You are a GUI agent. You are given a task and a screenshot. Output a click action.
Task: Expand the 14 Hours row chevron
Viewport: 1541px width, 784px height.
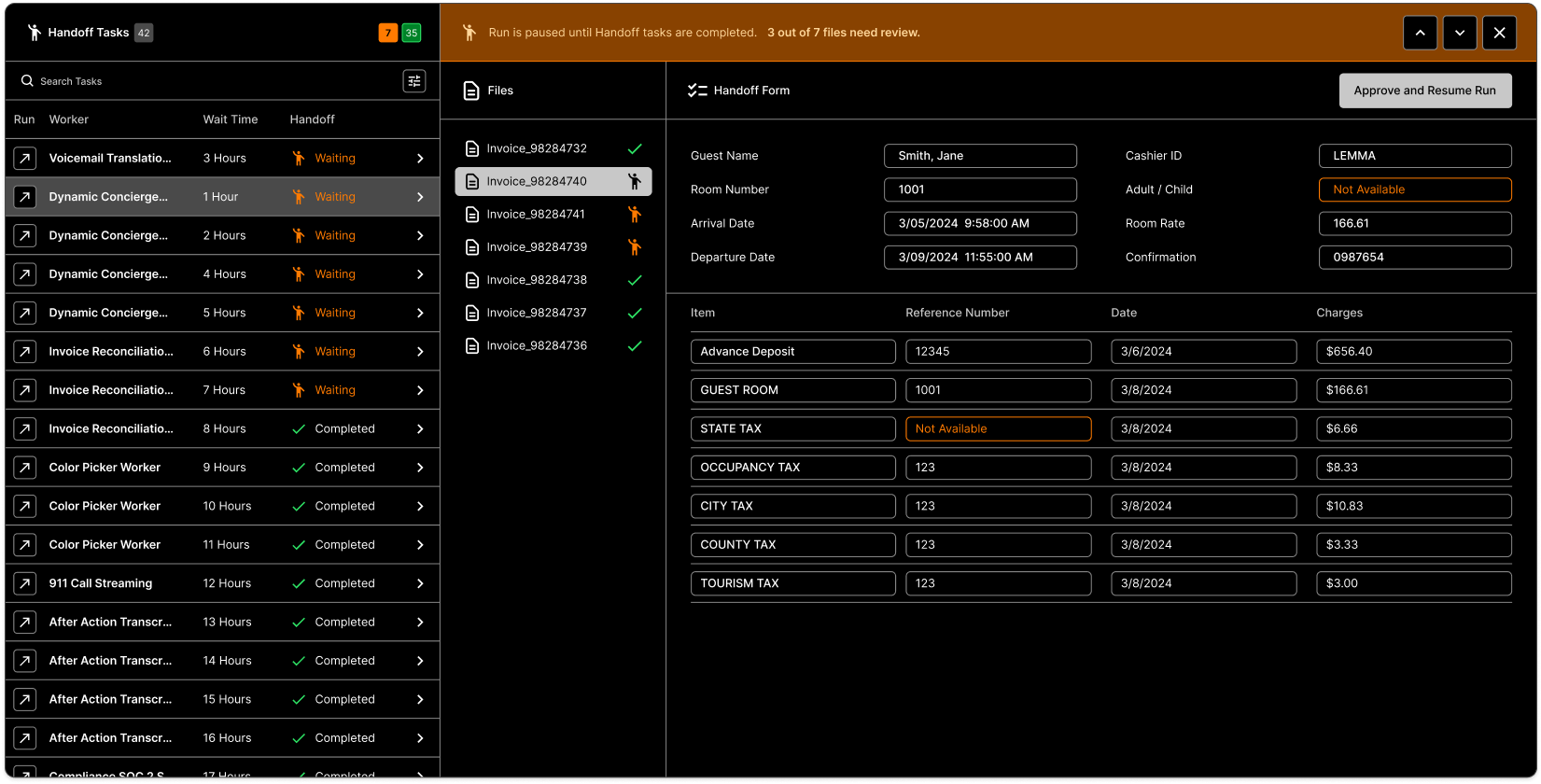[420, 661]
